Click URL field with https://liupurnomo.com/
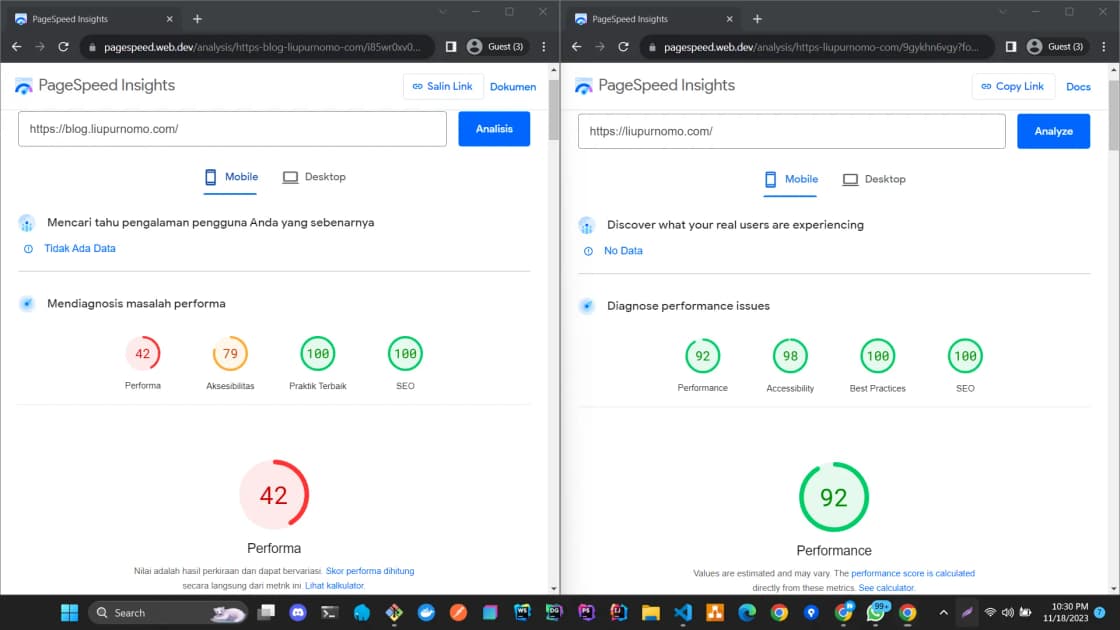This screenshot has width=1120, height=630. click(791, 131)
